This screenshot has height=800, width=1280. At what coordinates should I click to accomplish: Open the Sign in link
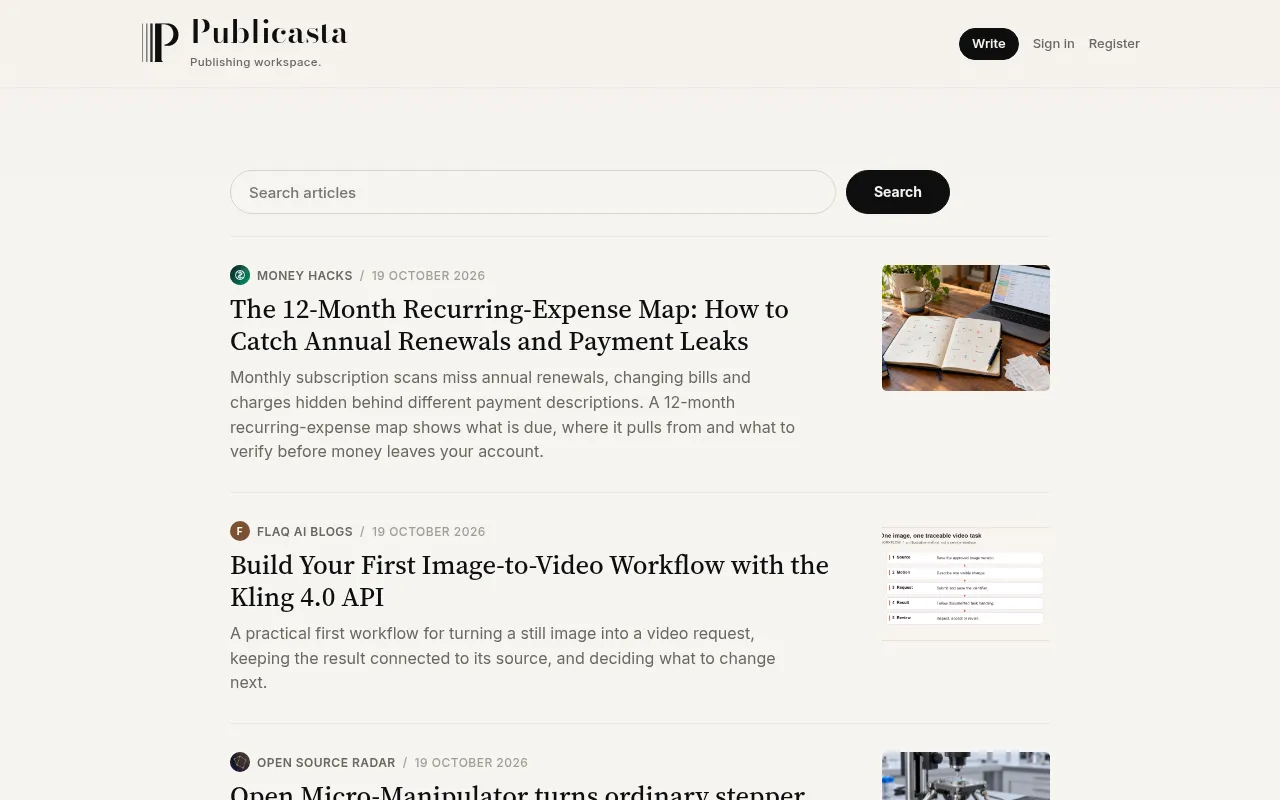tap(1053, 44)
